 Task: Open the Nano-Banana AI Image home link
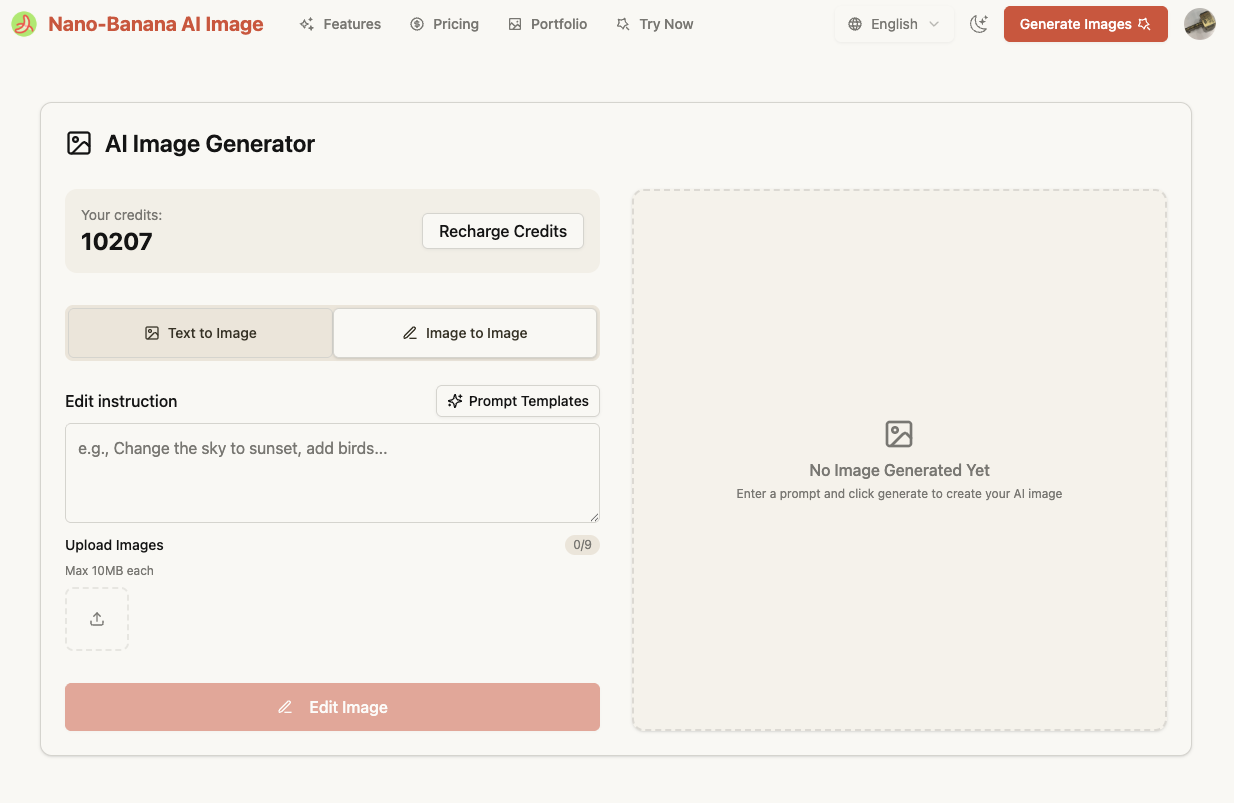pos(156,24)
